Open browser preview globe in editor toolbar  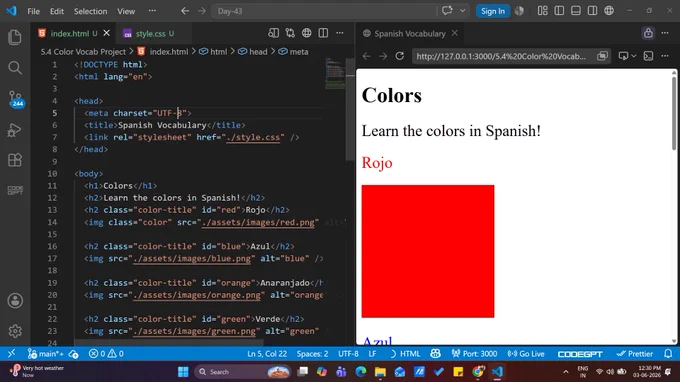pos(307,33)
